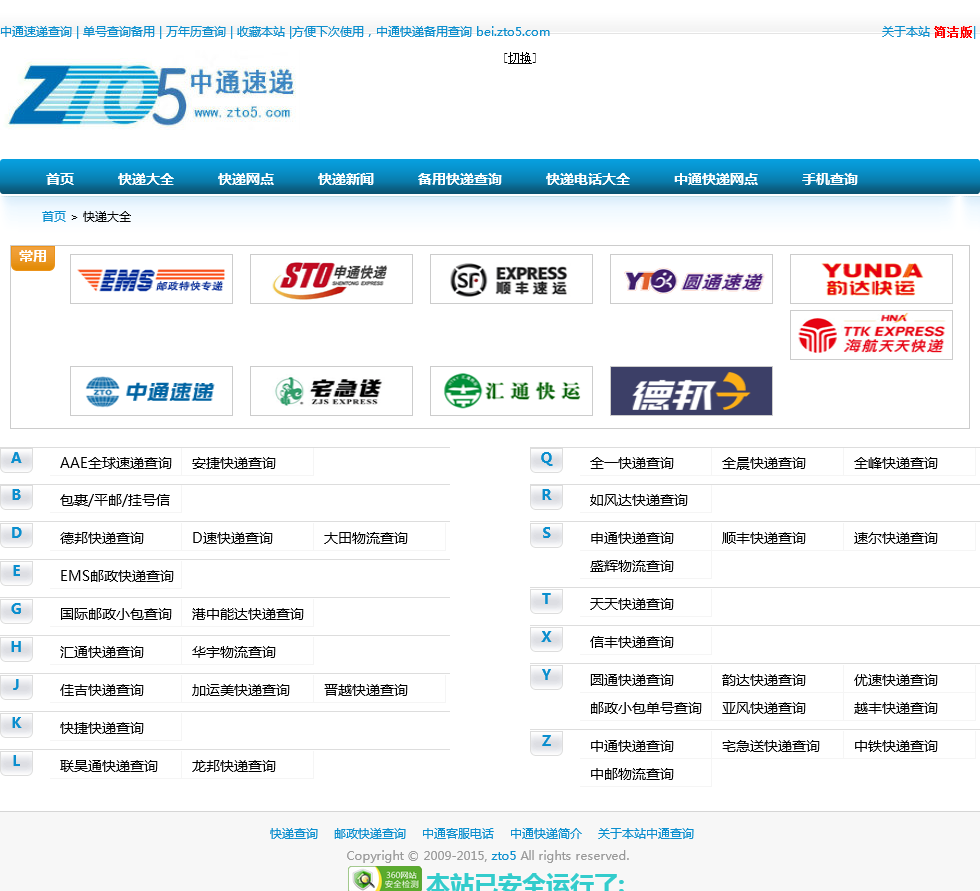This screenshot has height=891, width=980.
Task: Open 备用快递查询 in the navigation bar
Action: [x=459, y=179]
